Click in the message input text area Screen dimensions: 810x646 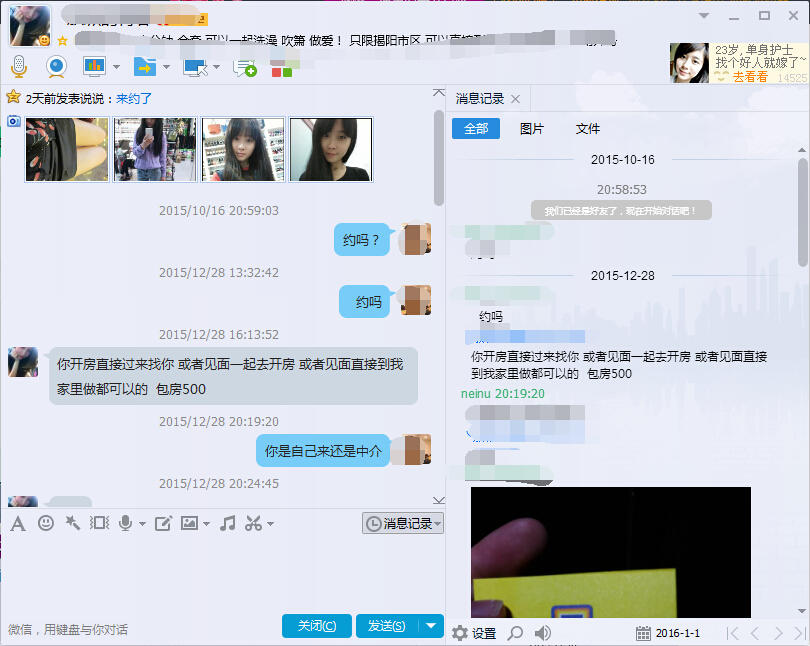pos(220,575)
